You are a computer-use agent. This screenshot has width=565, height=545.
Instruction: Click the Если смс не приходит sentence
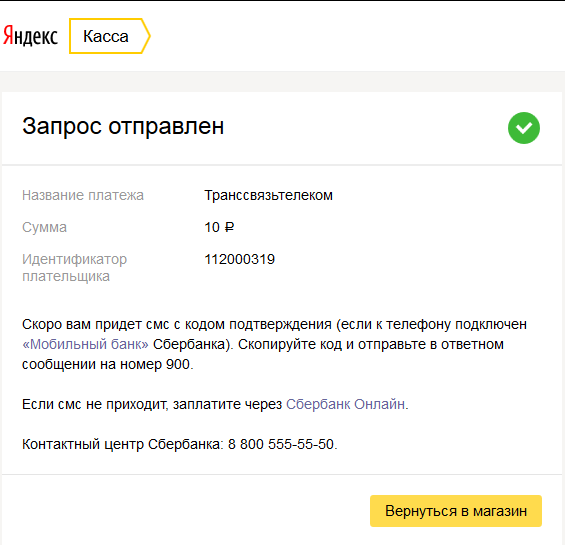pyautogui.click(x=215, y=404)
